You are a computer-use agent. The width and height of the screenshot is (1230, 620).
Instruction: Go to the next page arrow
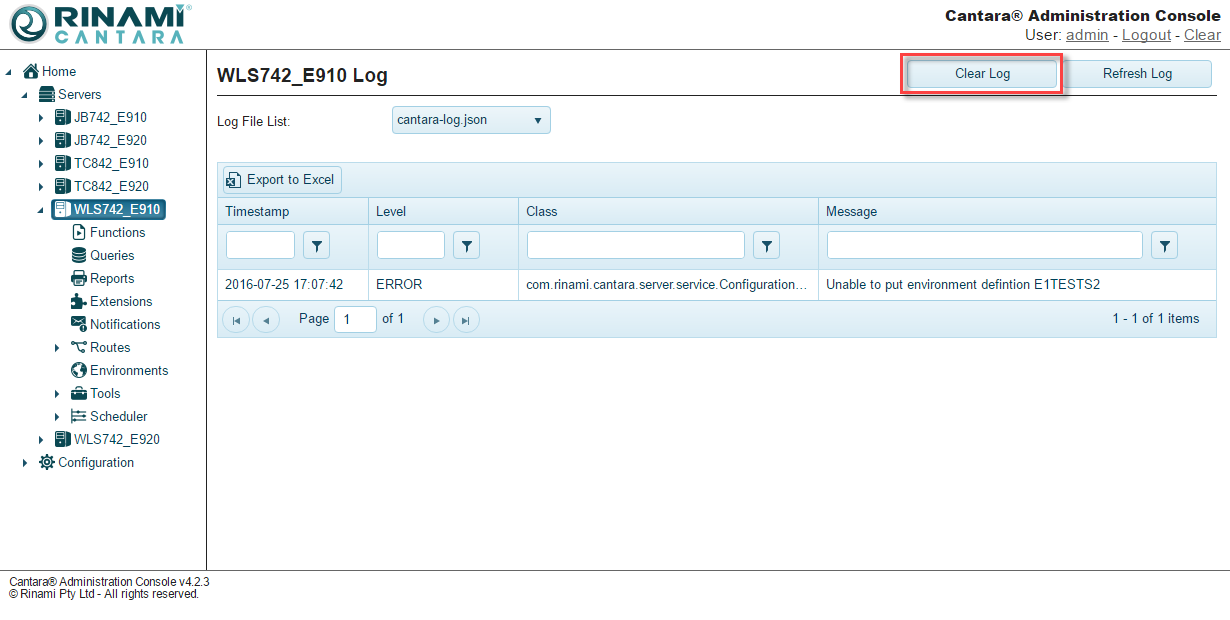(x=436, y=320)
